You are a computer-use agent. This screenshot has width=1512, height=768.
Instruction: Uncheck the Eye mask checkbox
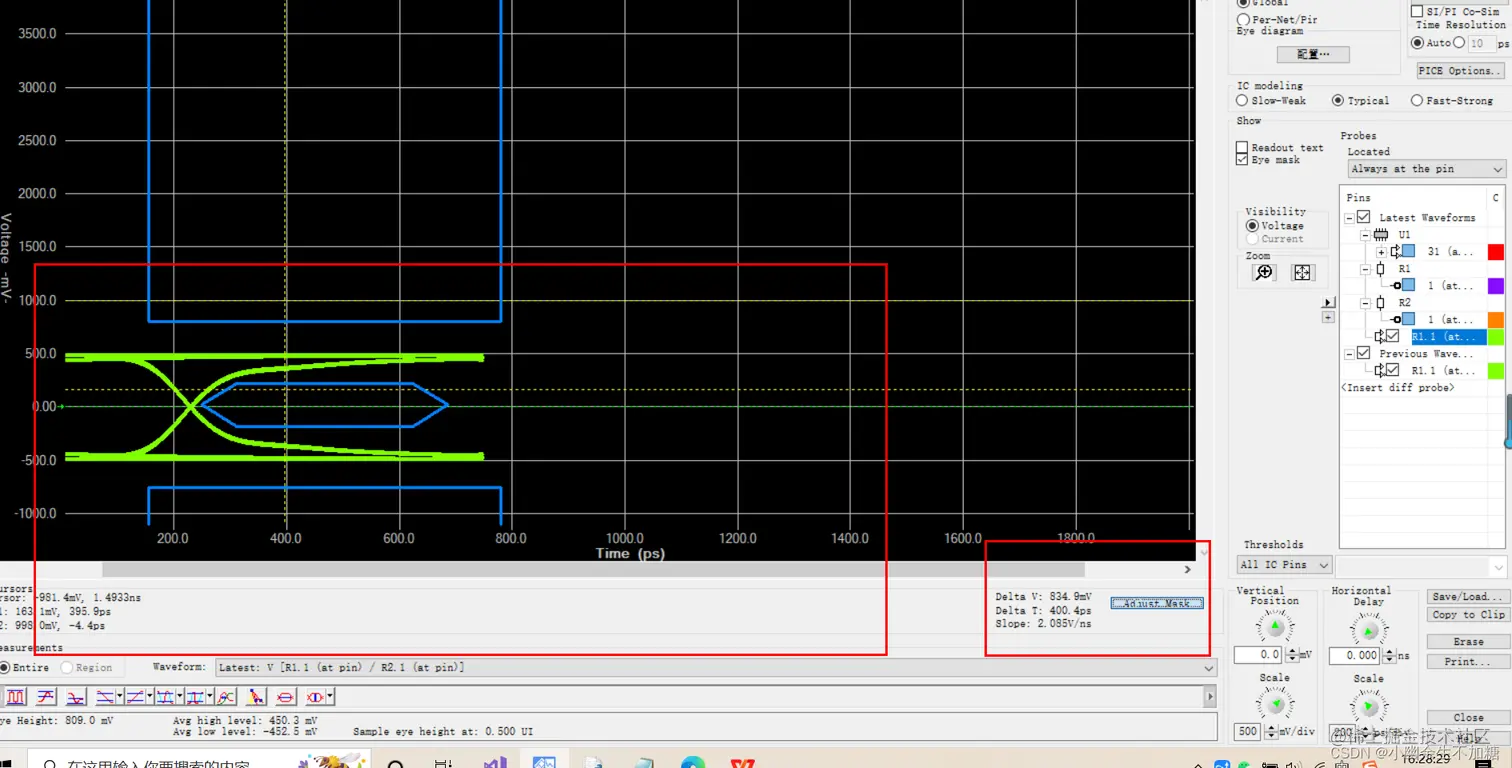click(1242, 159)
